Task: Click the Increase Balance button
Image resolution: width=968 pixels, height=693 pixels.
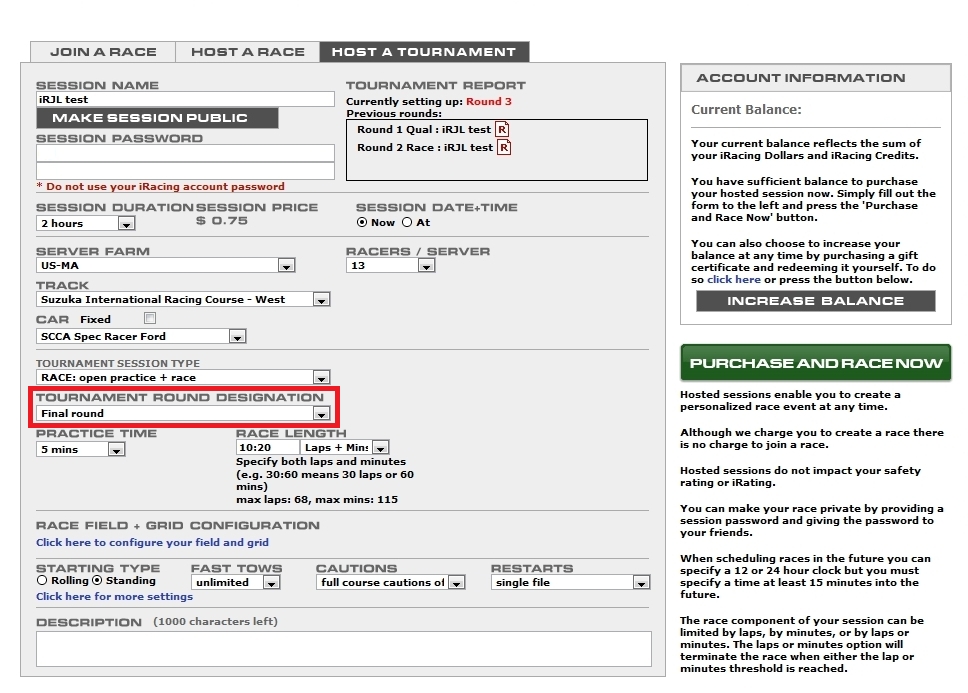Action: 816,301
